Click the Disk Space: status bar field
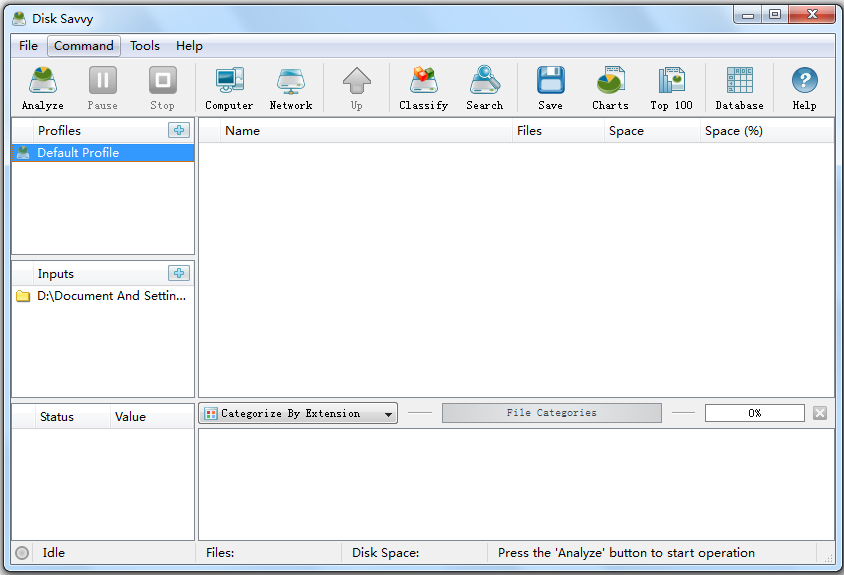The width and height of the screenshot is (844, 575). point(414,553)
